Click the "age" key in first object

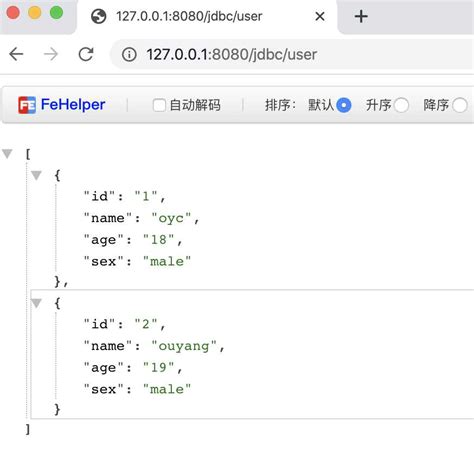pos(103,240)
